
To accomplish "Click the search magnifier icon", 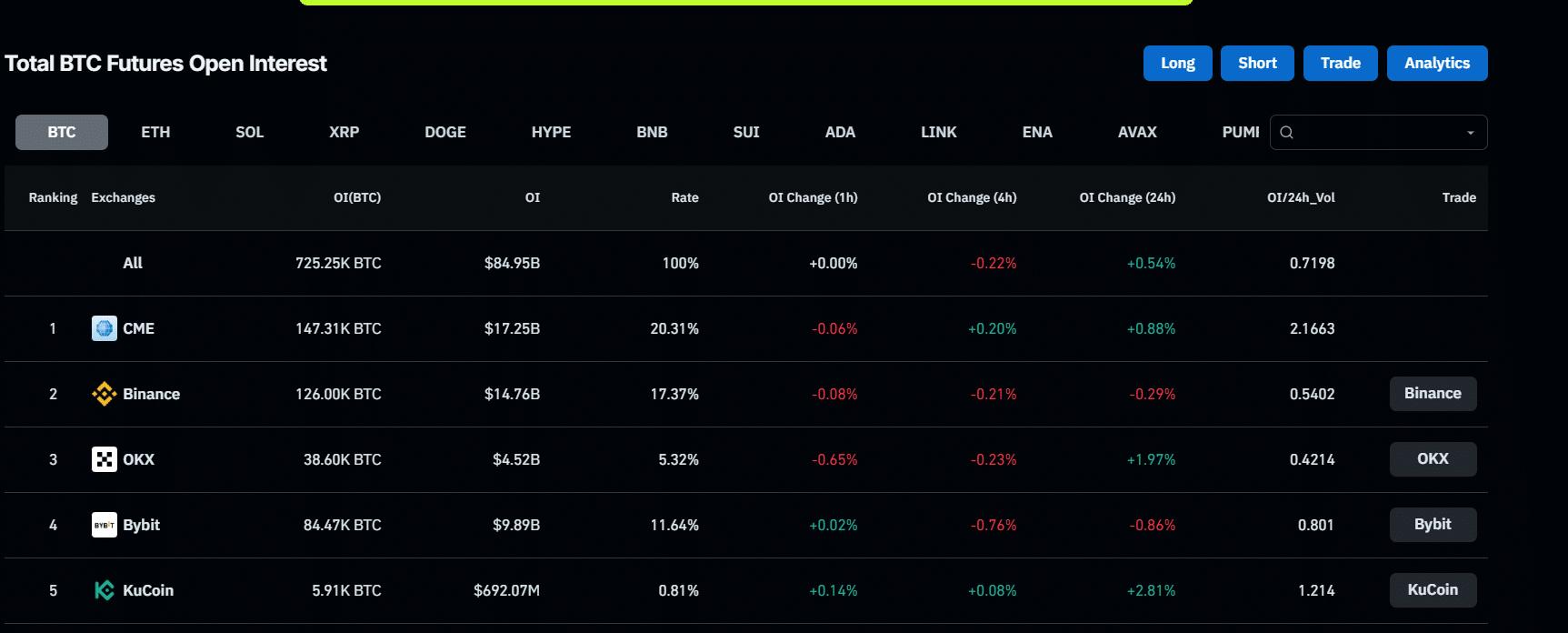I will coord(1286,133).
